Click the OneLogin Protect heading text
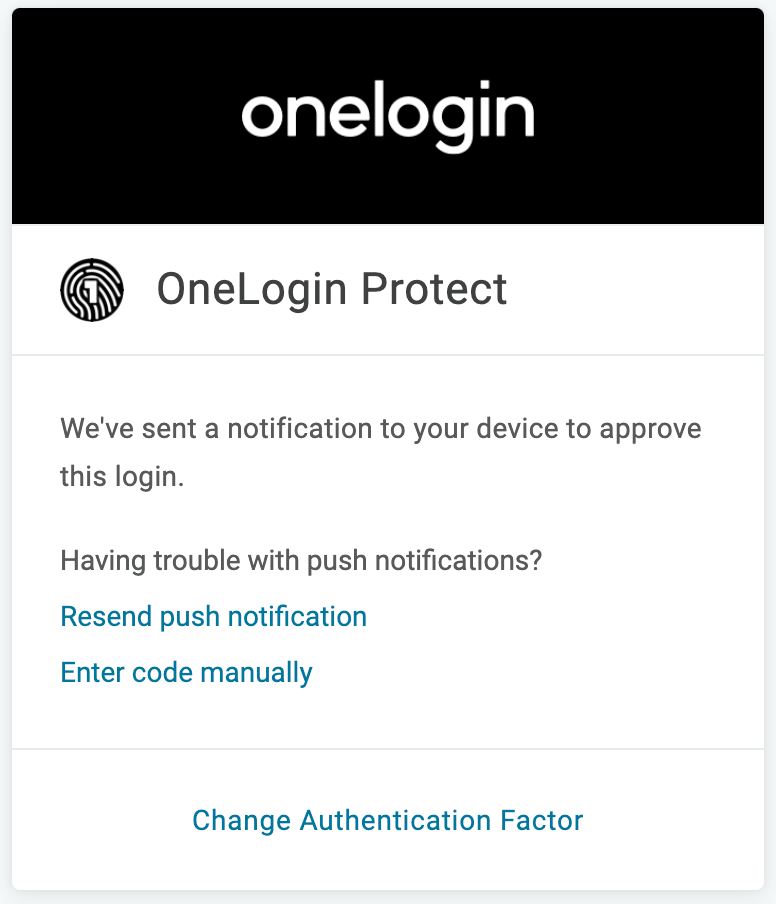 (332, 289)
